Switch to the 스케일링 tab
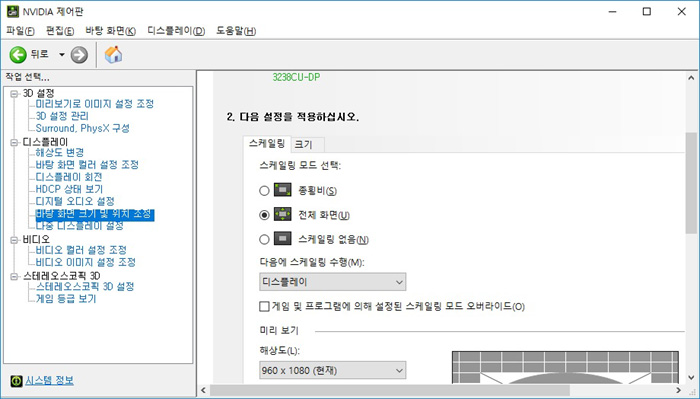The image size is (700, 399). point(267,143)
